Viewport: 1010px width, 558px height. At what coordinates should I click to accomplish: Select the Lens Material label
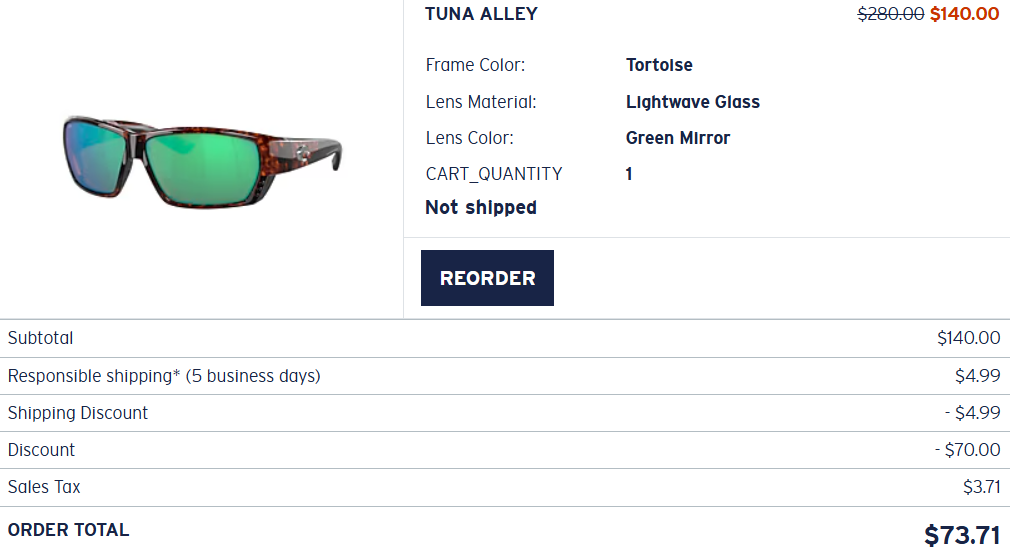click(481, 102)
